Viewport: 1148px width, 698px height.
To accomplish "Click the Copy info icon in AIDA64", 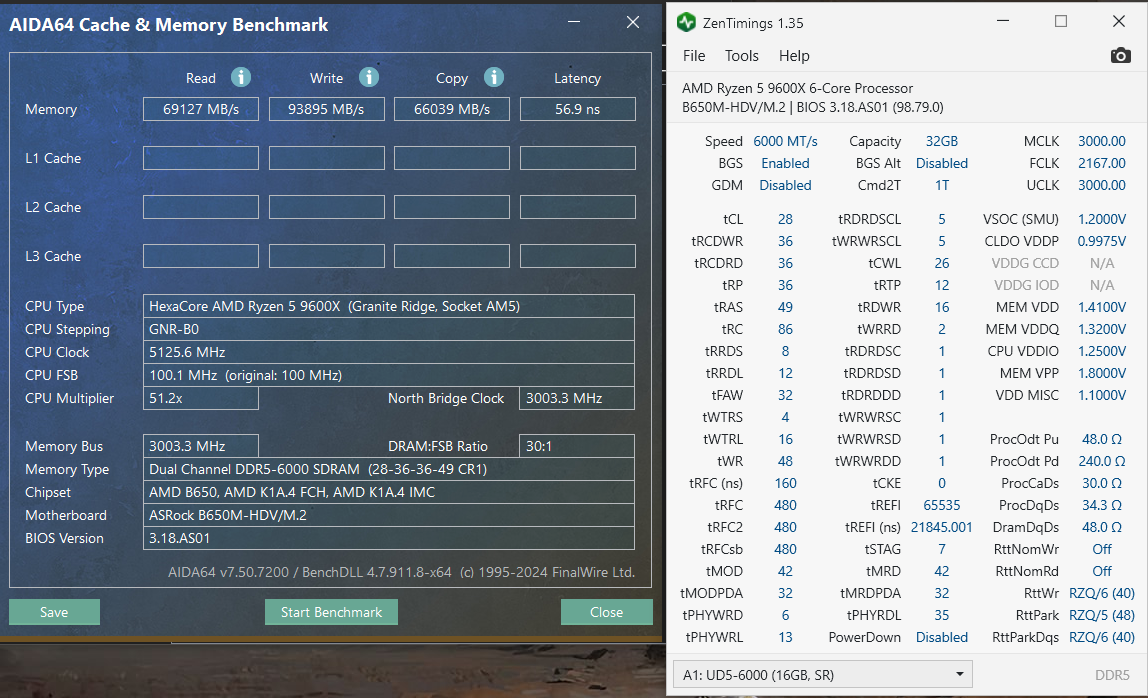I will (x=494, y=77).
